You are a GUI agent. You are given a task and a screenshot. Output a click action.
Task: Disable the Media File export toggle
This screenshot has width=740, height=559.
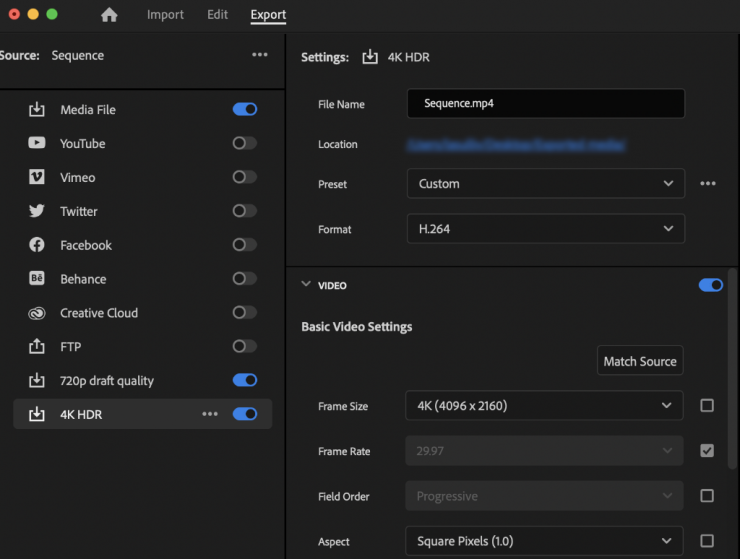(x=245, y=109)
